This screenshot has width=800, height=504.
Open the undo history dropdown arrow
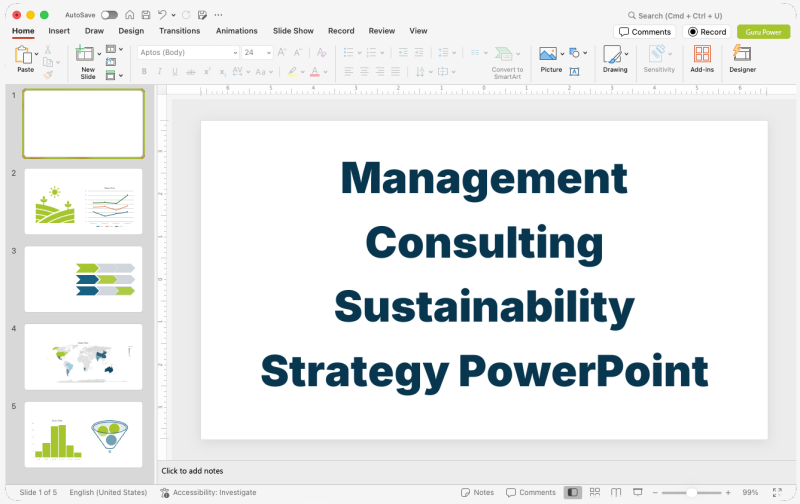coord(173,15)
